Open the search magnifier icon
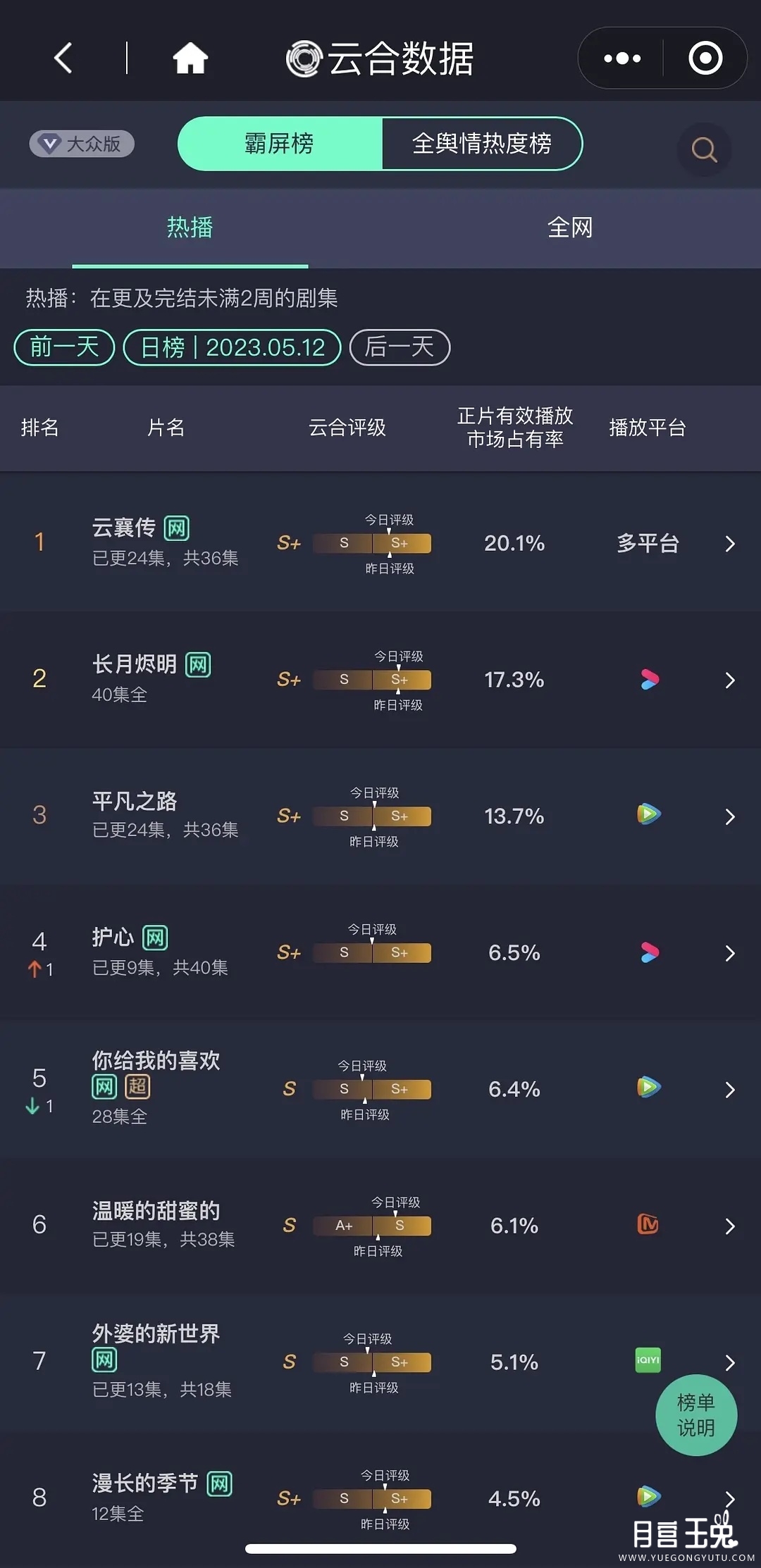The height and width of the screenshot is (1568, 761). pyautogui.click(x=703, y=149)
